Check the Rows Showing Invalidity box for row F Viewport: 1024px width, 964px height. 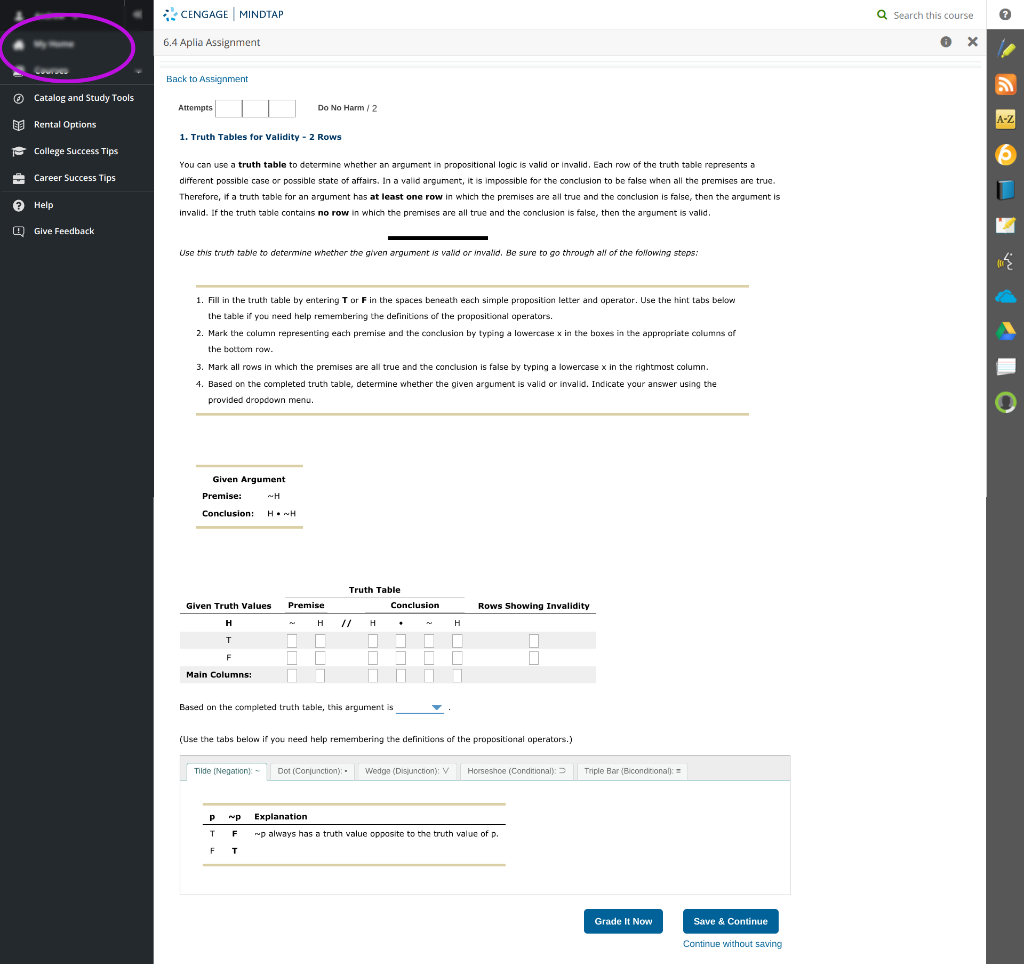pos(533,657)
